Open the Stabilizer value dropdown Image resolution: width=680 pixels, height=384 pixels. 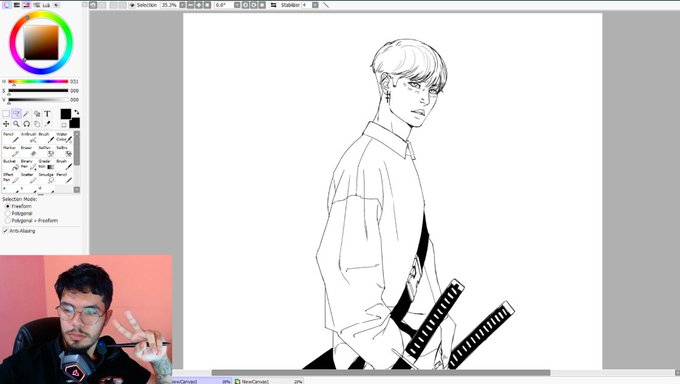[x=315, y=5]
